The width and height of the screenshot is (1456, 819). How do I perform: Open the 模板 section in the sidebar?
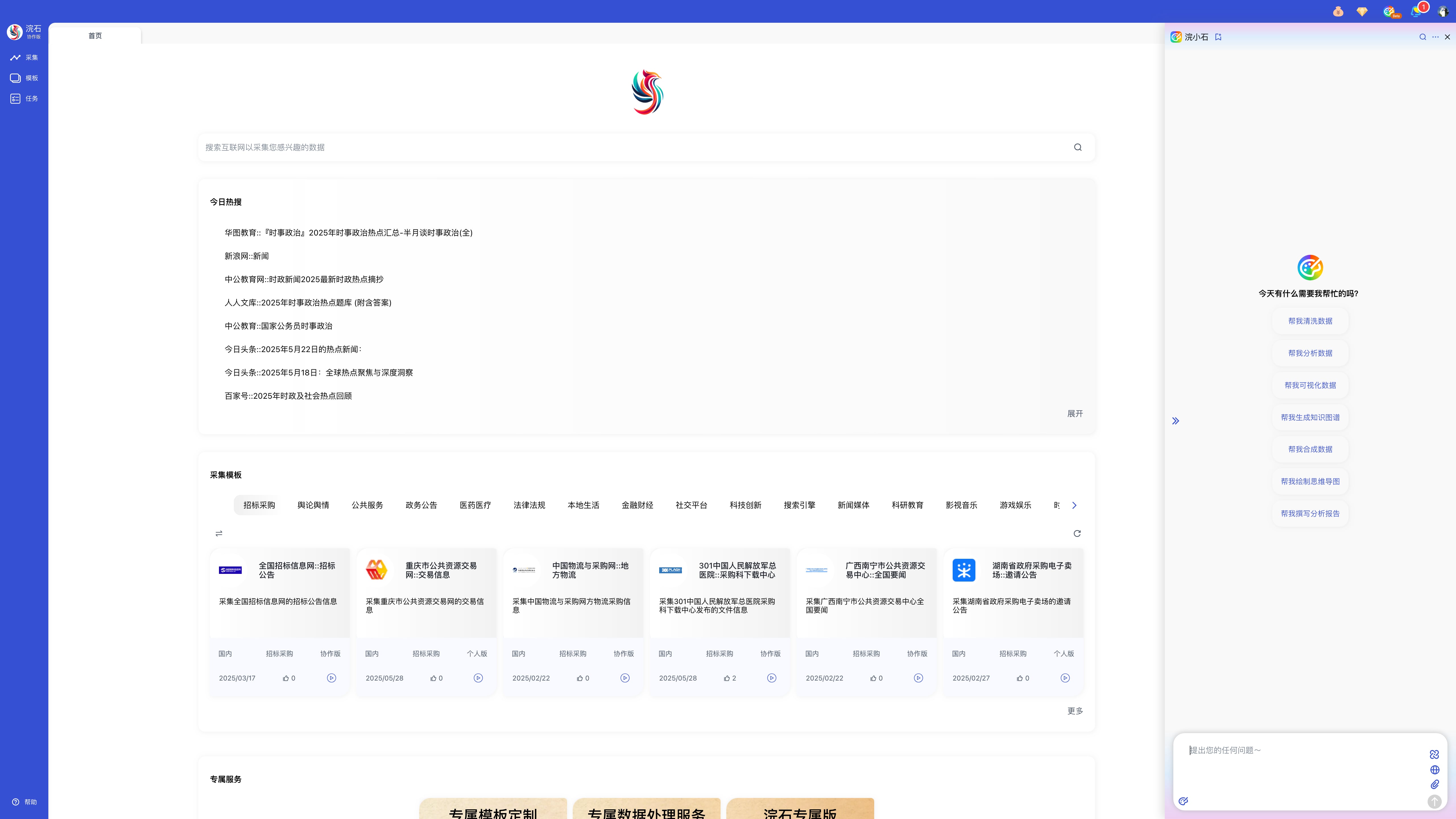pos(24,78)
